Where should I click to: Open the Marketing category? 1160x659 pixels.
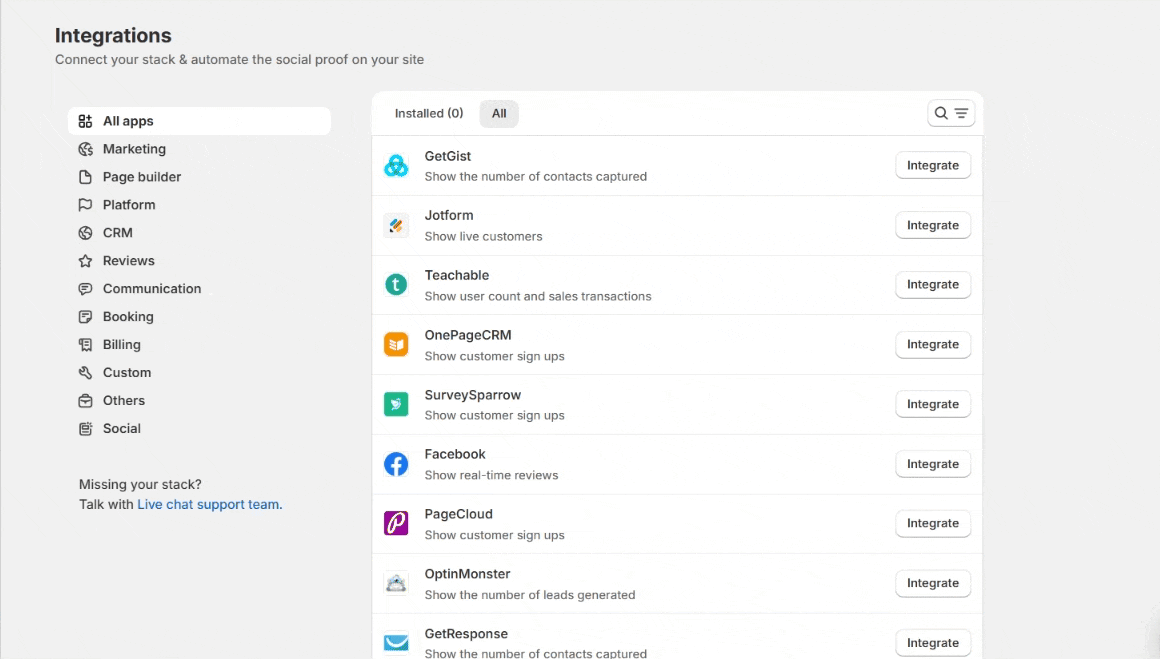[x=134, y=149]
